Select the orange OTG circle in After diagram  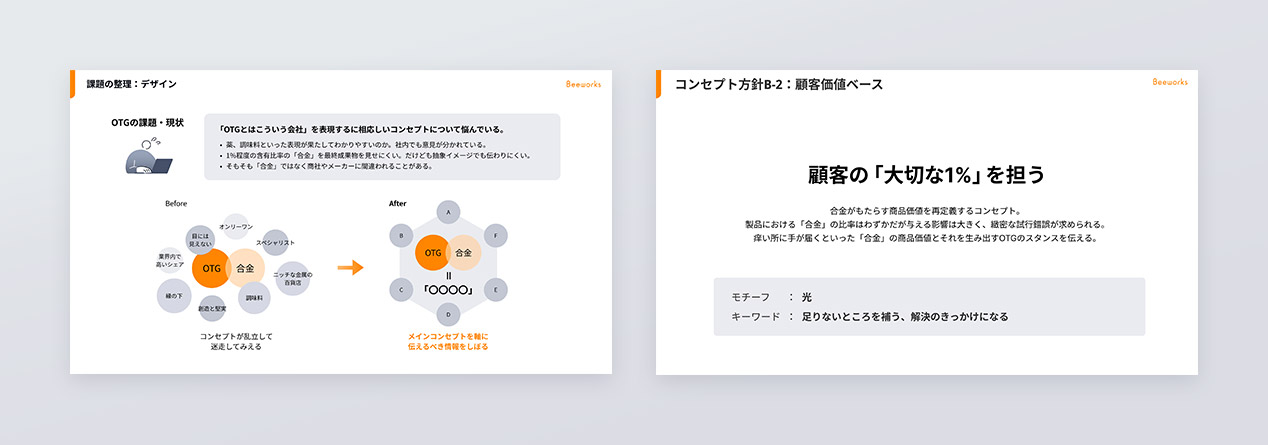pyautogui.click(x=433, y=253)
